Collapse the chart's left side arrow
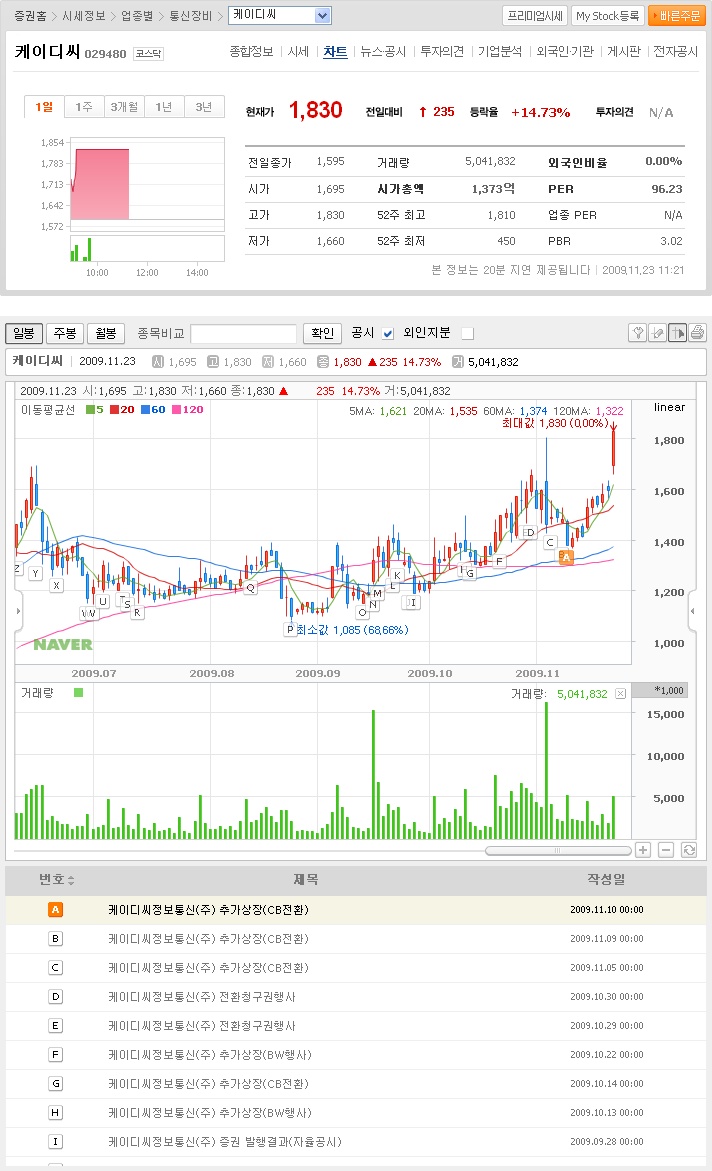 pos(19,611)
